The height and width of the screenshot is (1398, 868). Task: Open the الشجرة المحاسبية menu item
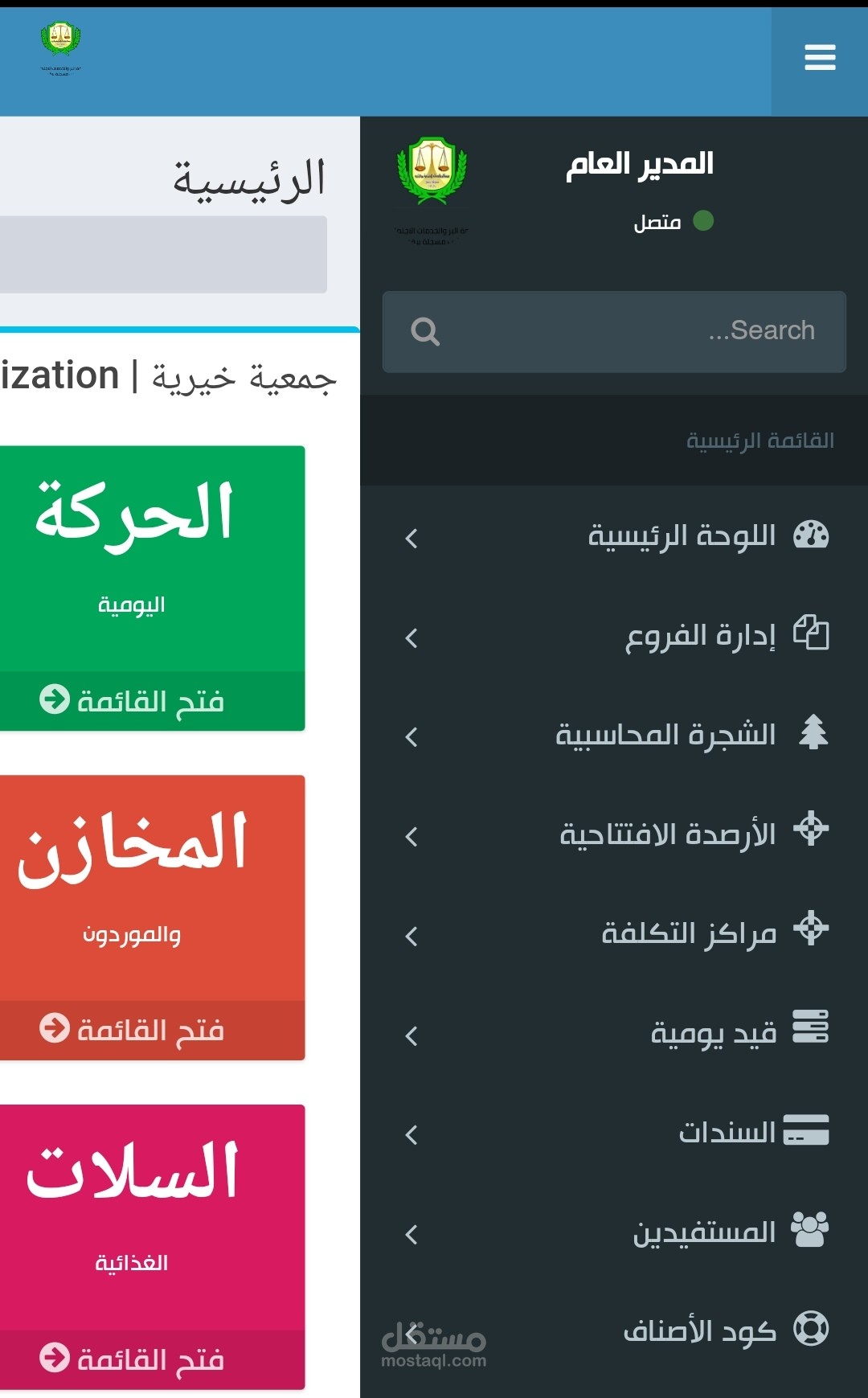click(665, 735)
